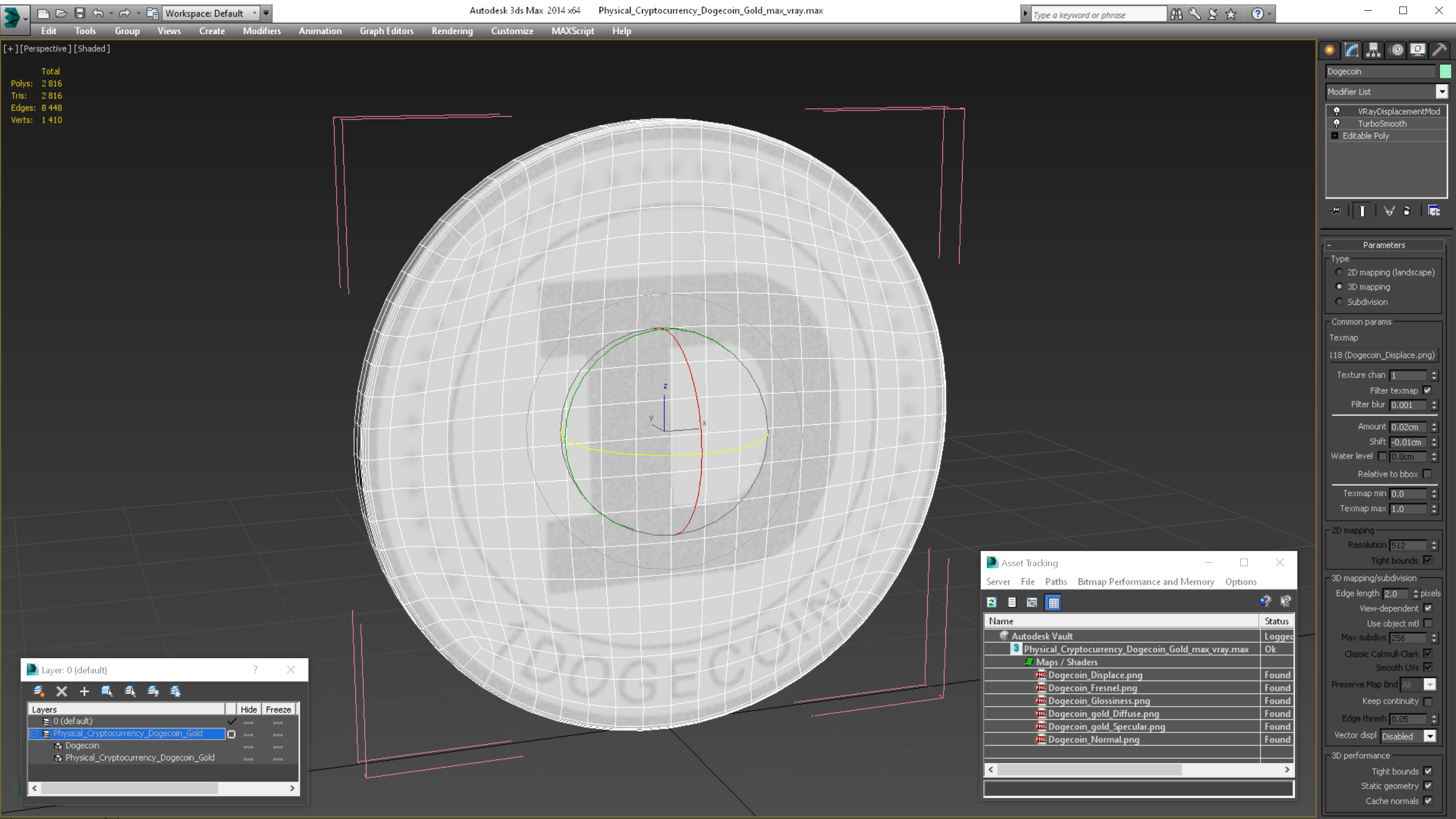Click Configure Modifier Sets icon

point(1434,211)
